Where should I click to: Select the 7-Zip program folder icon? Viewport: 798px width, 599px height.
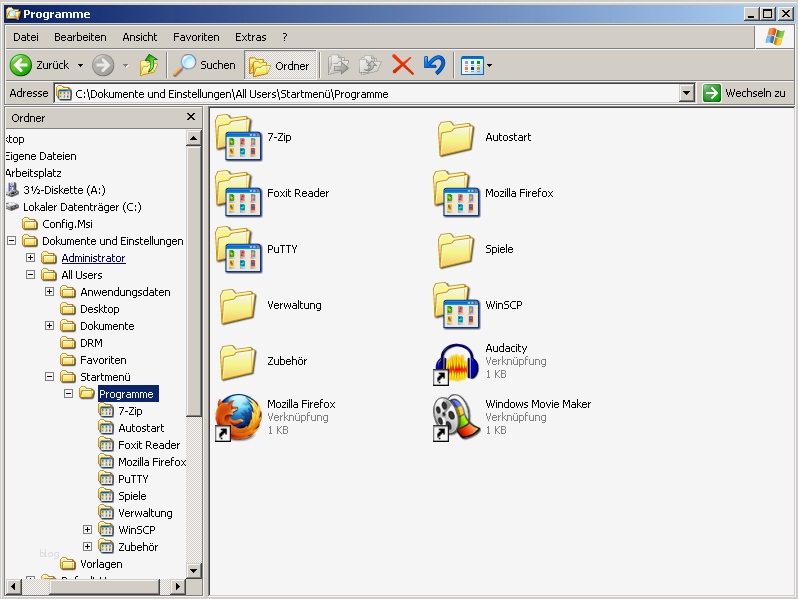point(239,137)
